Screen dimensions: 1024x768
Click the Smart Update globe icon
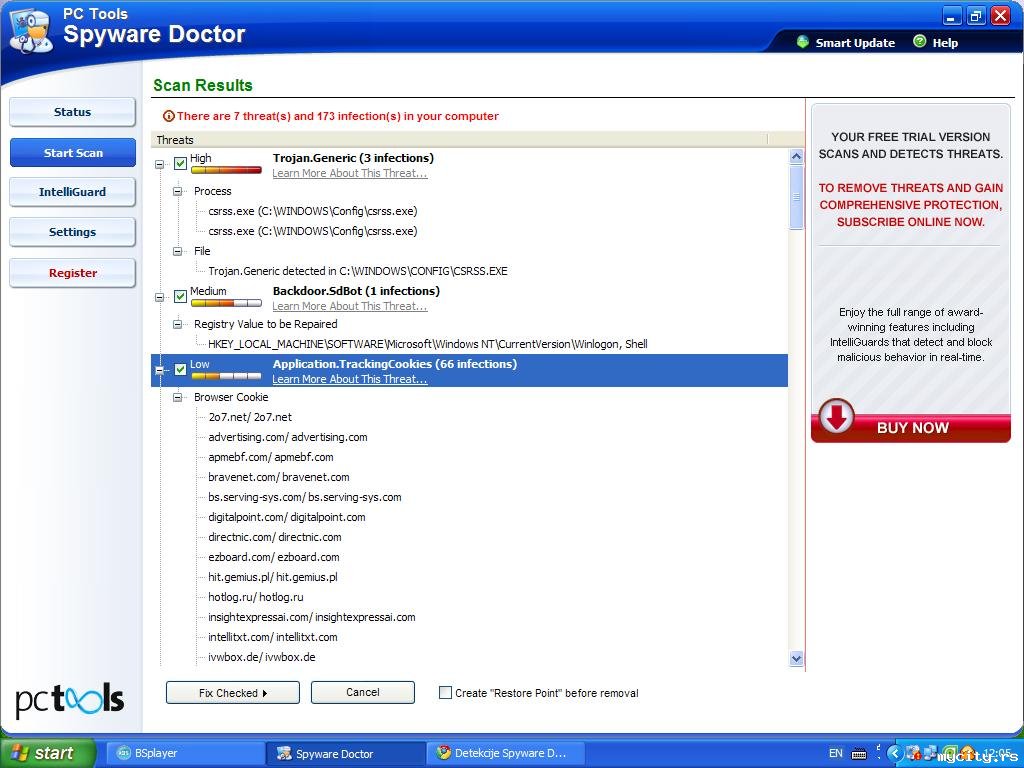[803, 42]
